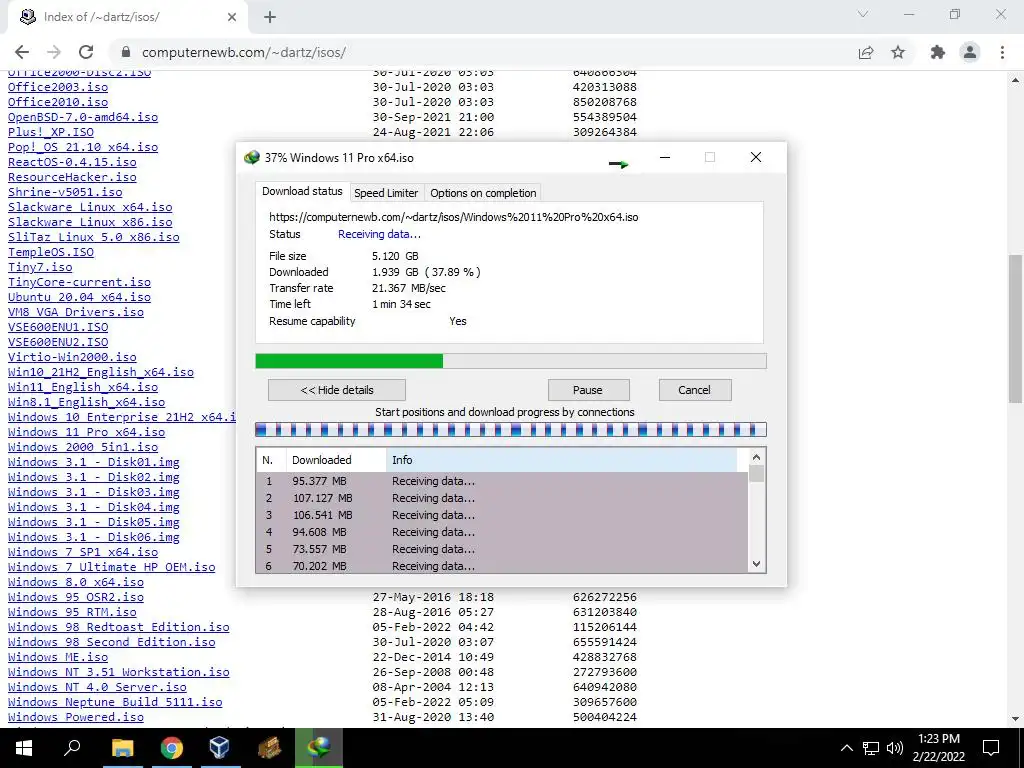This screenshot has height=768, width=1024.
Task: Show hidden tray icons chevron
Action: (x=846, y=748)
